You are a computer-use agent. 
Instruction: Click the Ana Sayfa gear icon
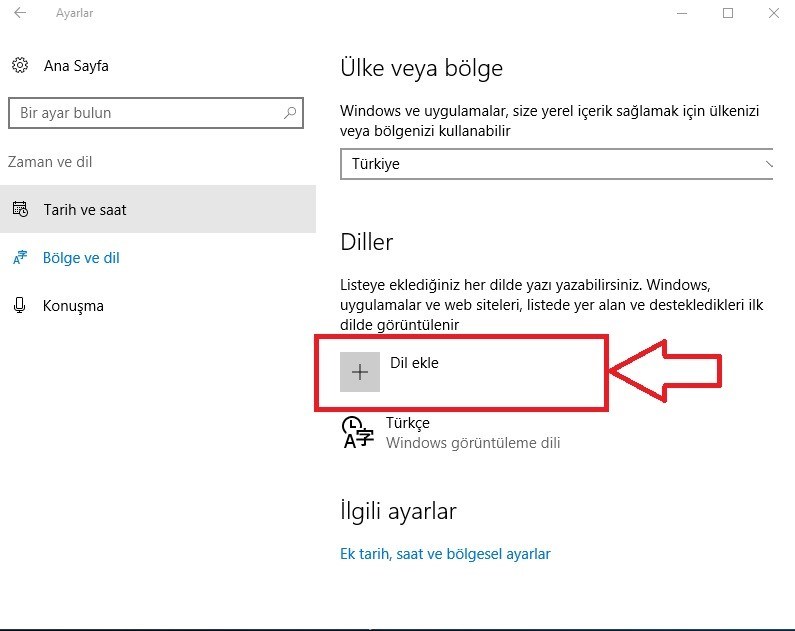coord(20,65)
